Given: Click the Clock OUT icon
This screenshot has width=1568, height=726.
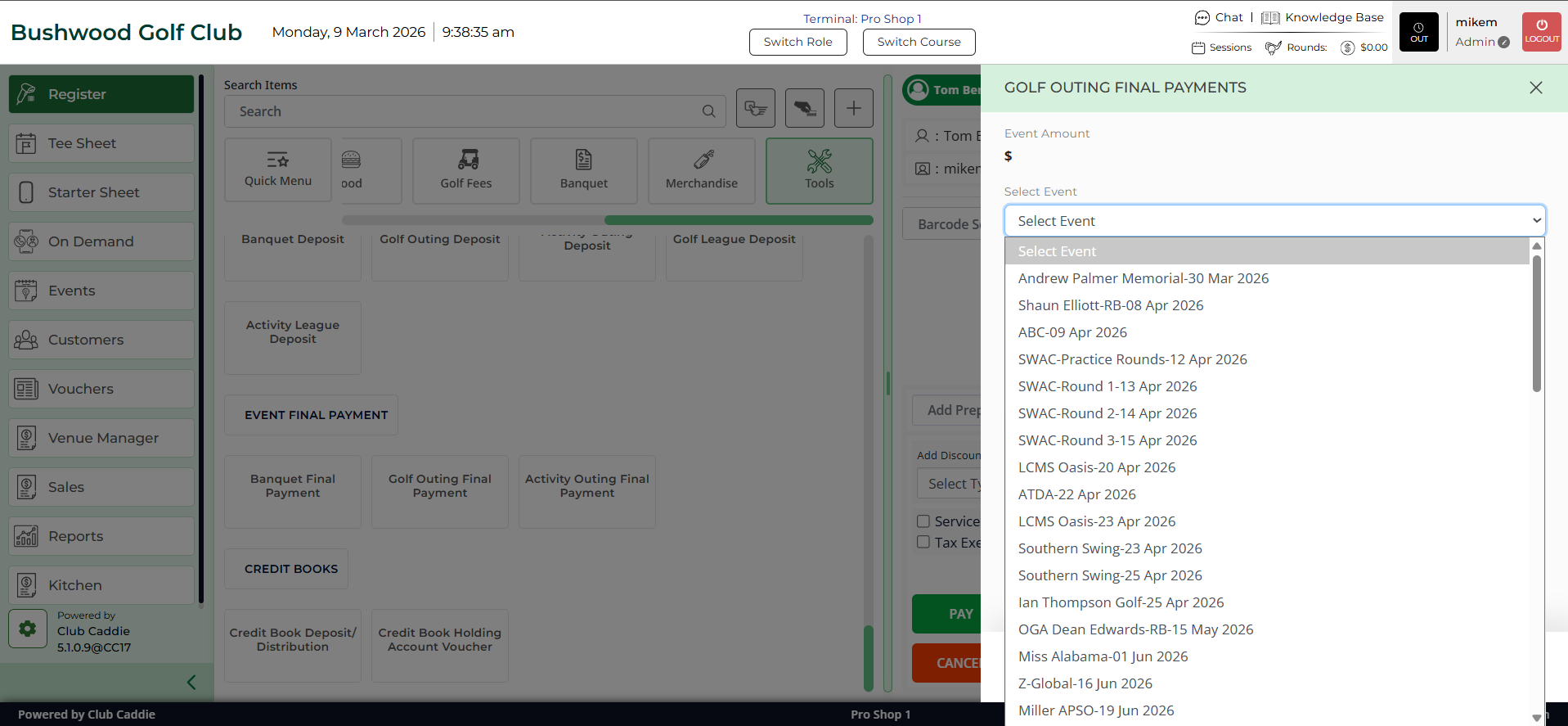Looking at the screenshot, I should point(1418,32).
